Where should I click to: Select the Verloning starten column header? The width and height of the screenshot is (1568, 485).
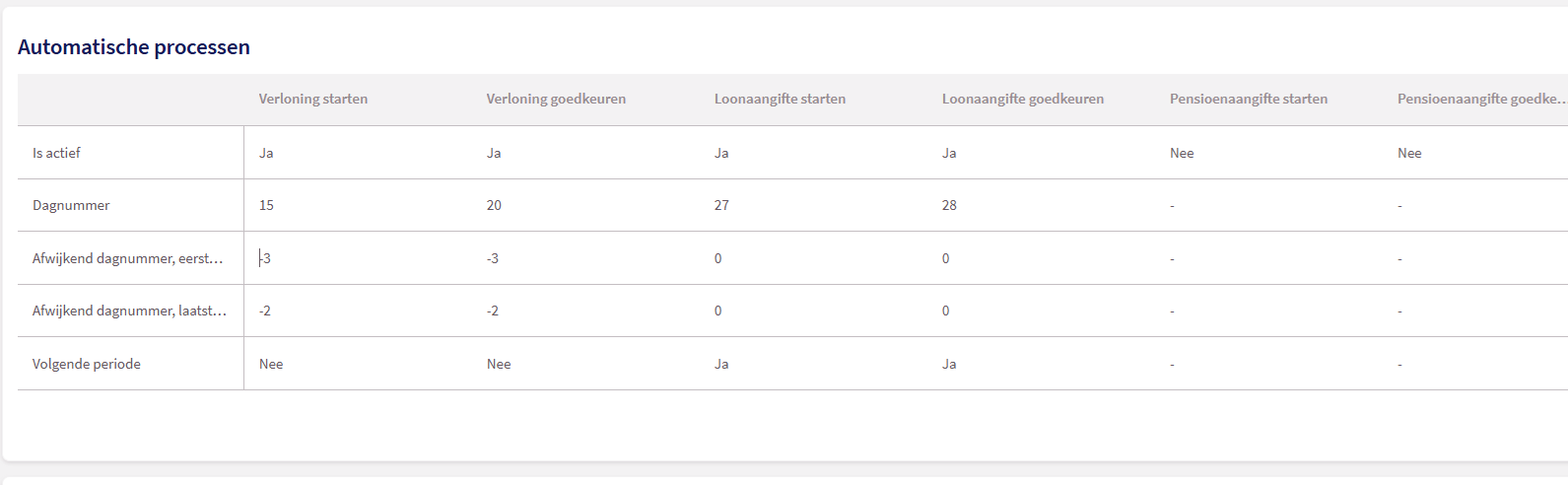pos(312,99)
